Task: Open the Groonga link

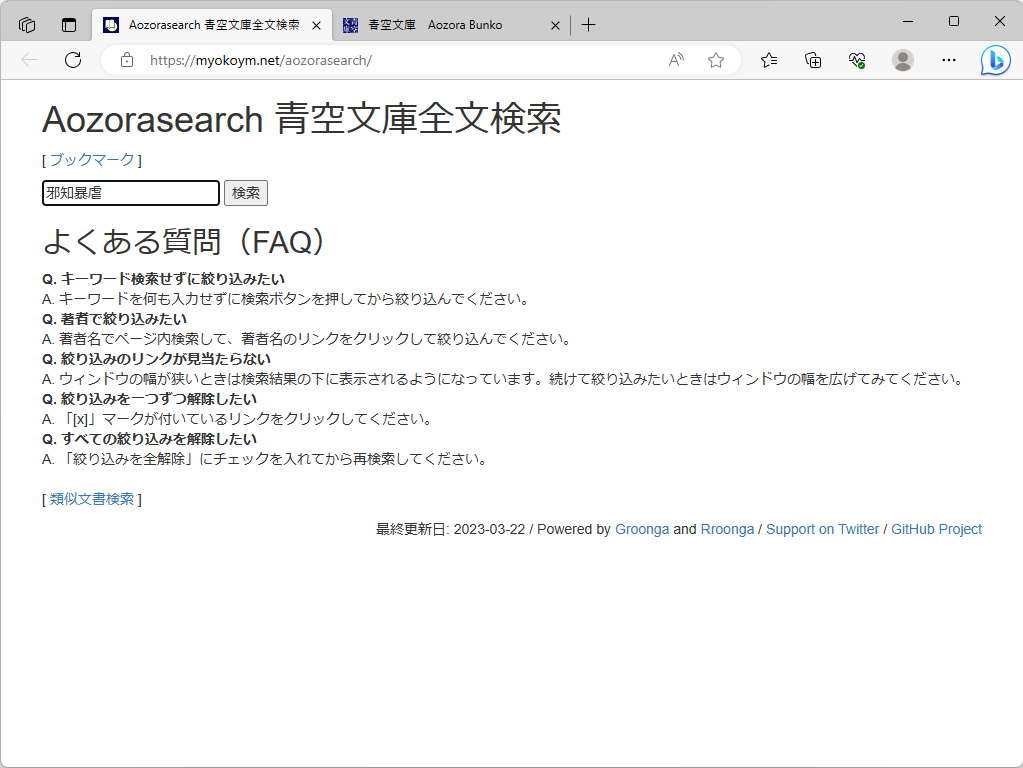Action: pyautogui.click(x=642, y=529)
